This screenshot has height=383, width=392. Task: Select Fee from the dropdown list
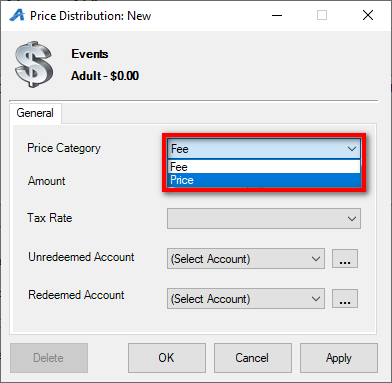click(264, 167)
